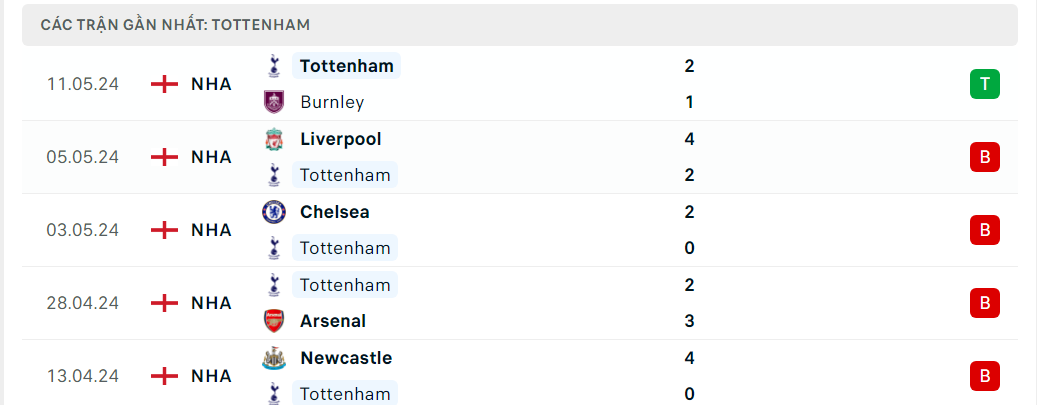Click red B badge for Liverpool match

pos(984,157)
